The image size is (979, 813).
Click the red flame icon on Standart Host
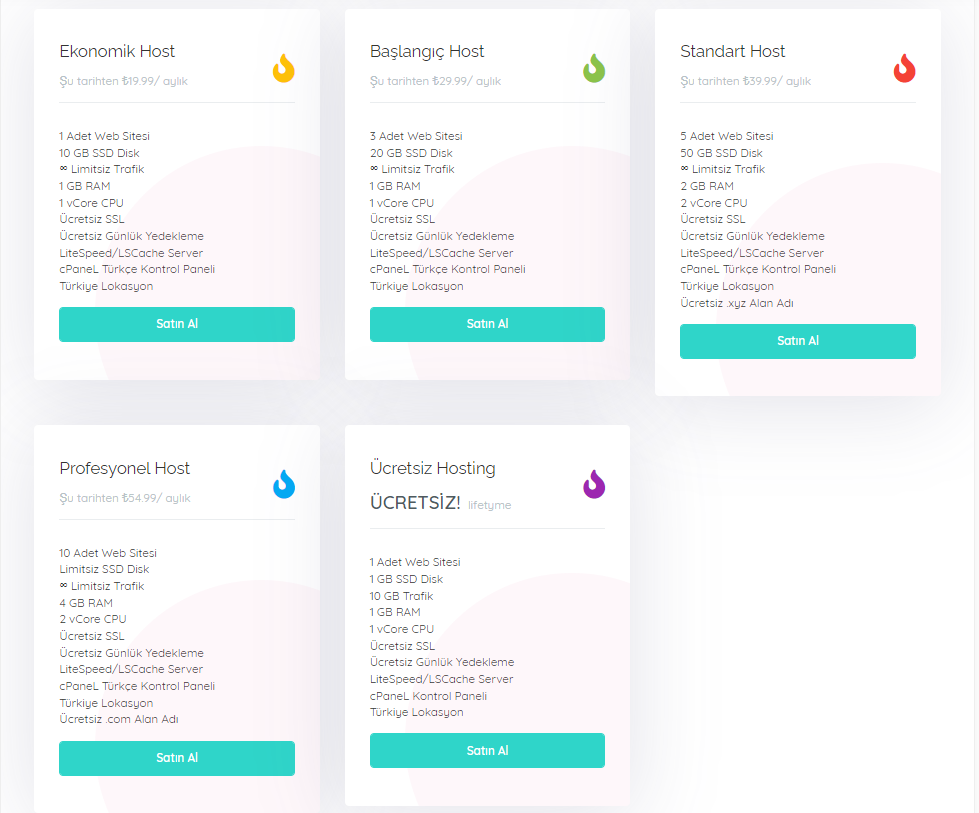point(904,68)
